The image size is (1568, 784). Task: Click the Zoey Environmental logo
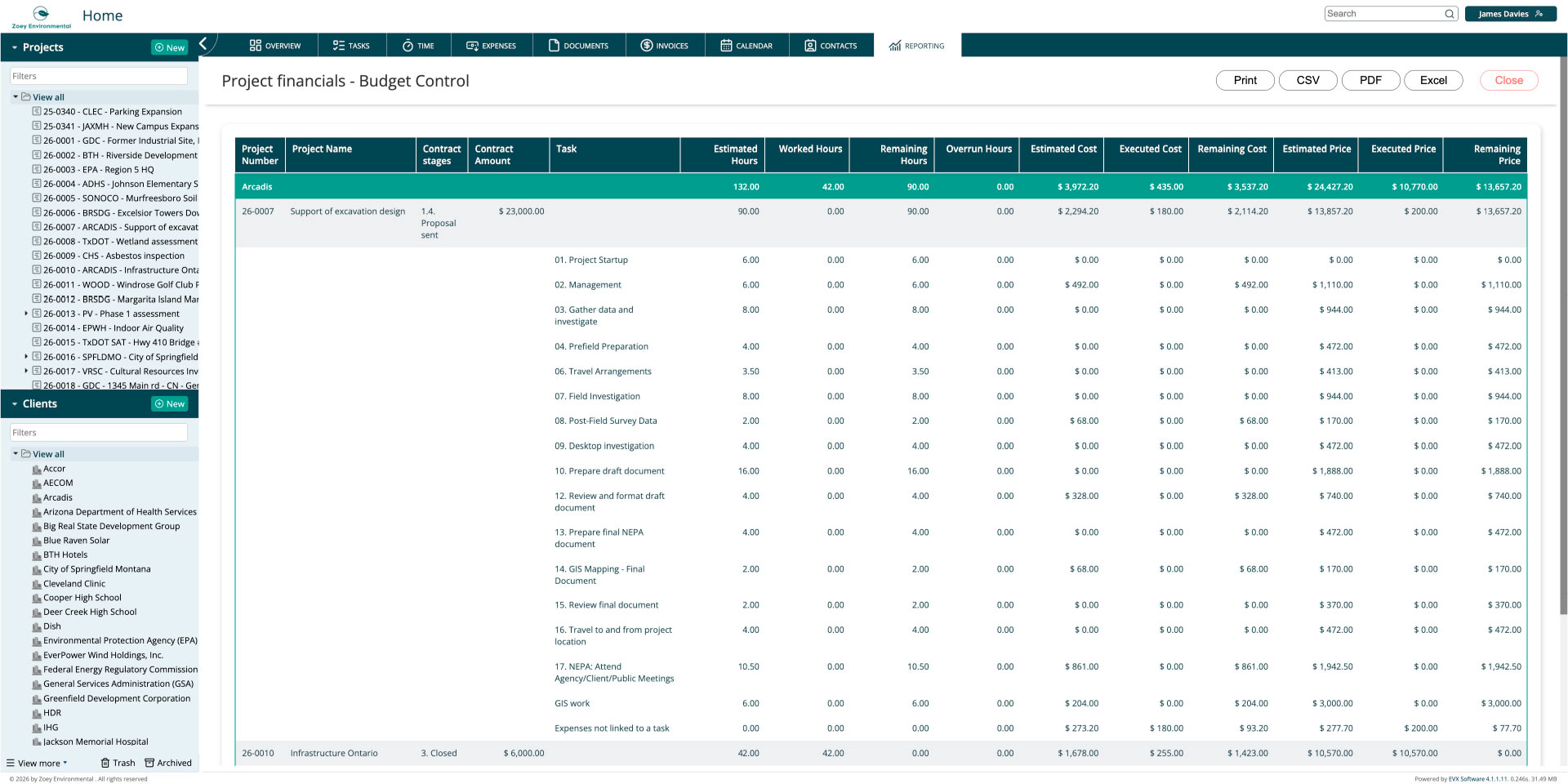coord(41,16)
